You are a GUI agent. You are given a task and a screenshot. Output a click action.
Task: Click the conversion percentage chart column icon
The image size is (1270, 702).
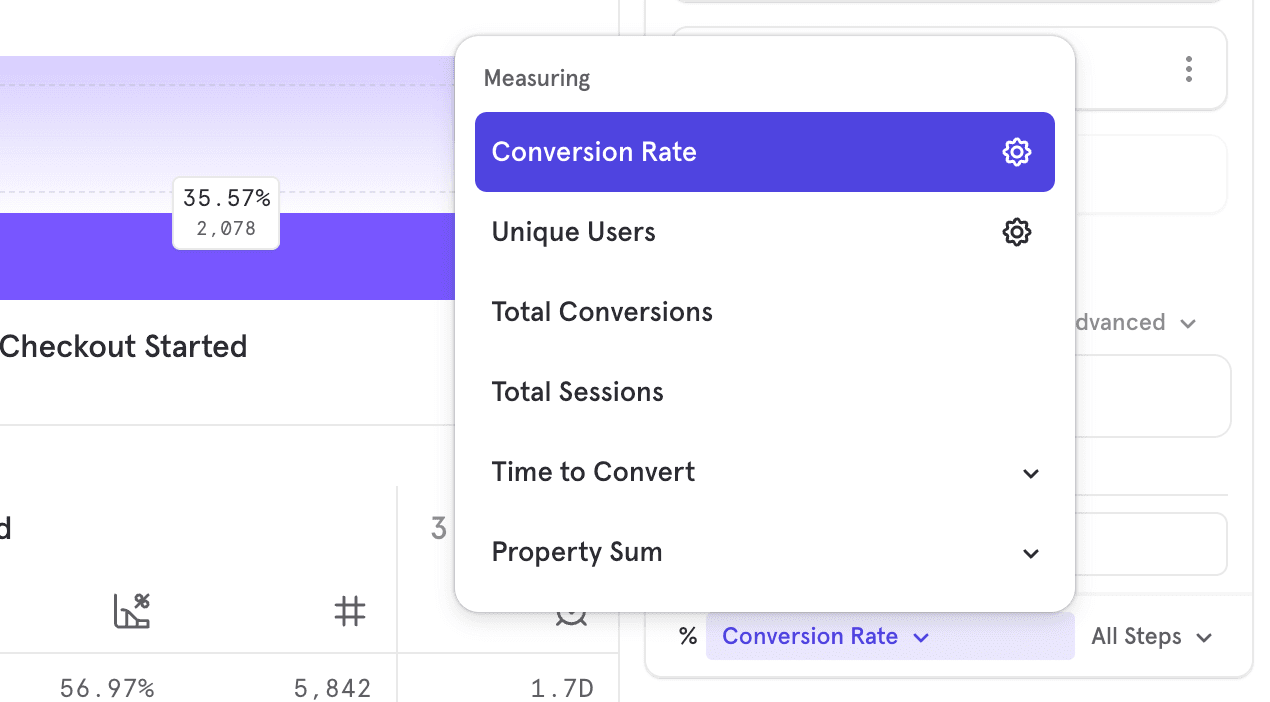tap(131, 611)
